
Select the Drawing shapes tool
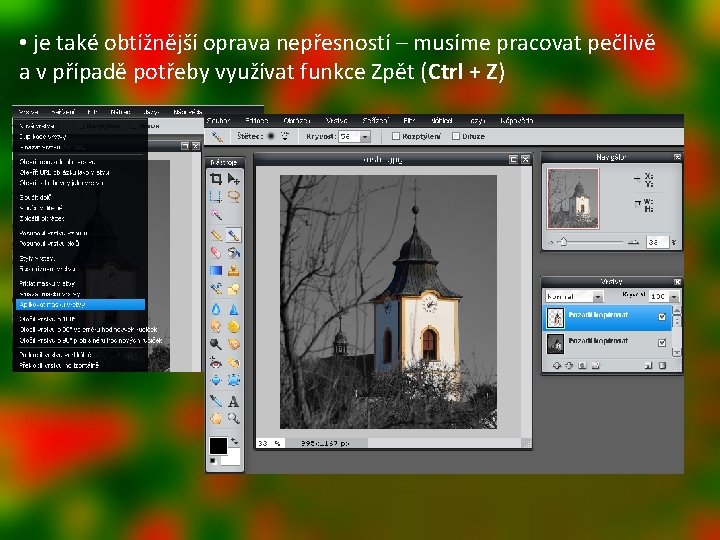[x=234, y=289]
